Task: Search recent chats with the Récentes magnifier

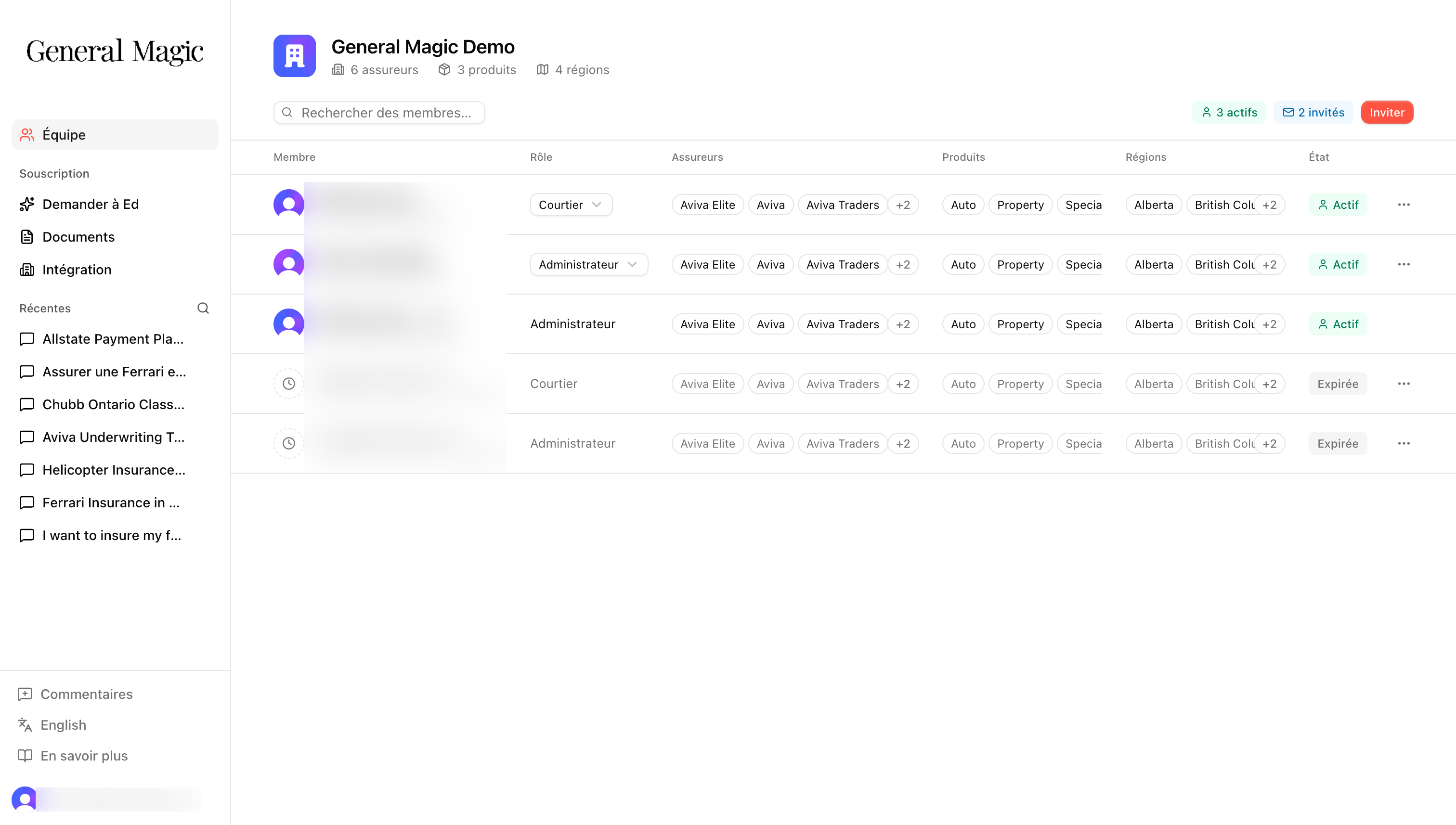Action: coord(203,308)
